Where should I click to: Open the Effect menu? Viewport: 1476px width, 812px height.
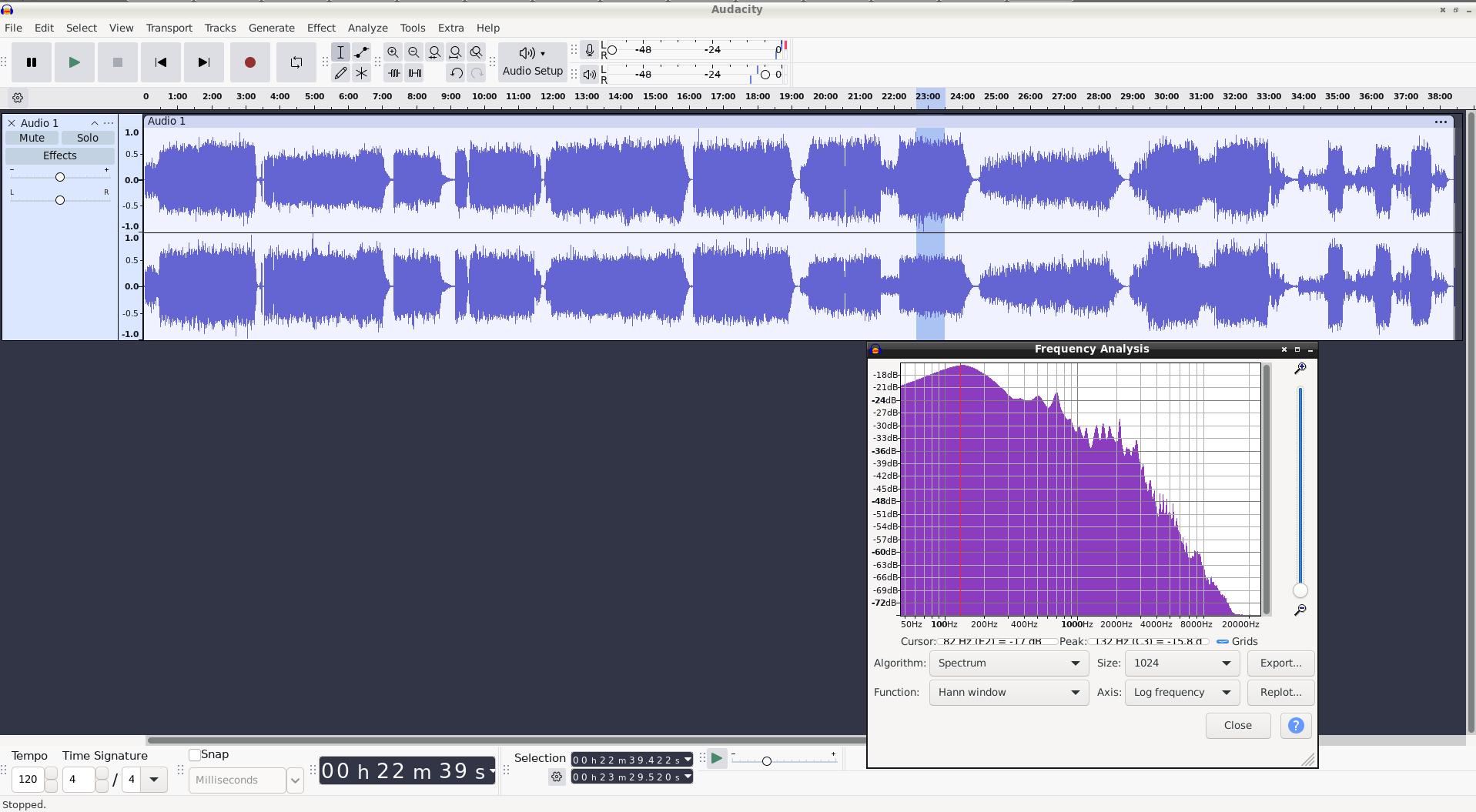point(321,28)
